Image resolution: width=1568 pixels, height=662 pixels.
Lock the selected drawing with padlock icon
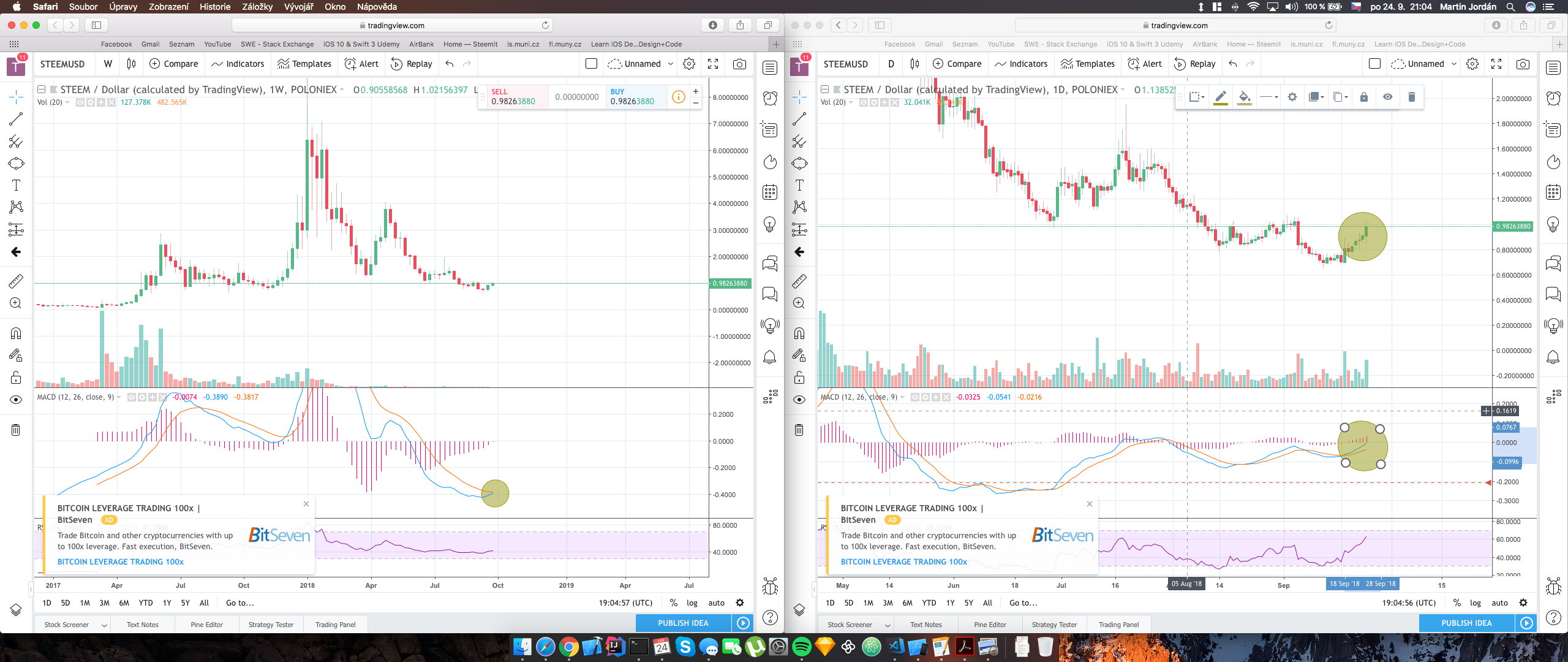1363,97
